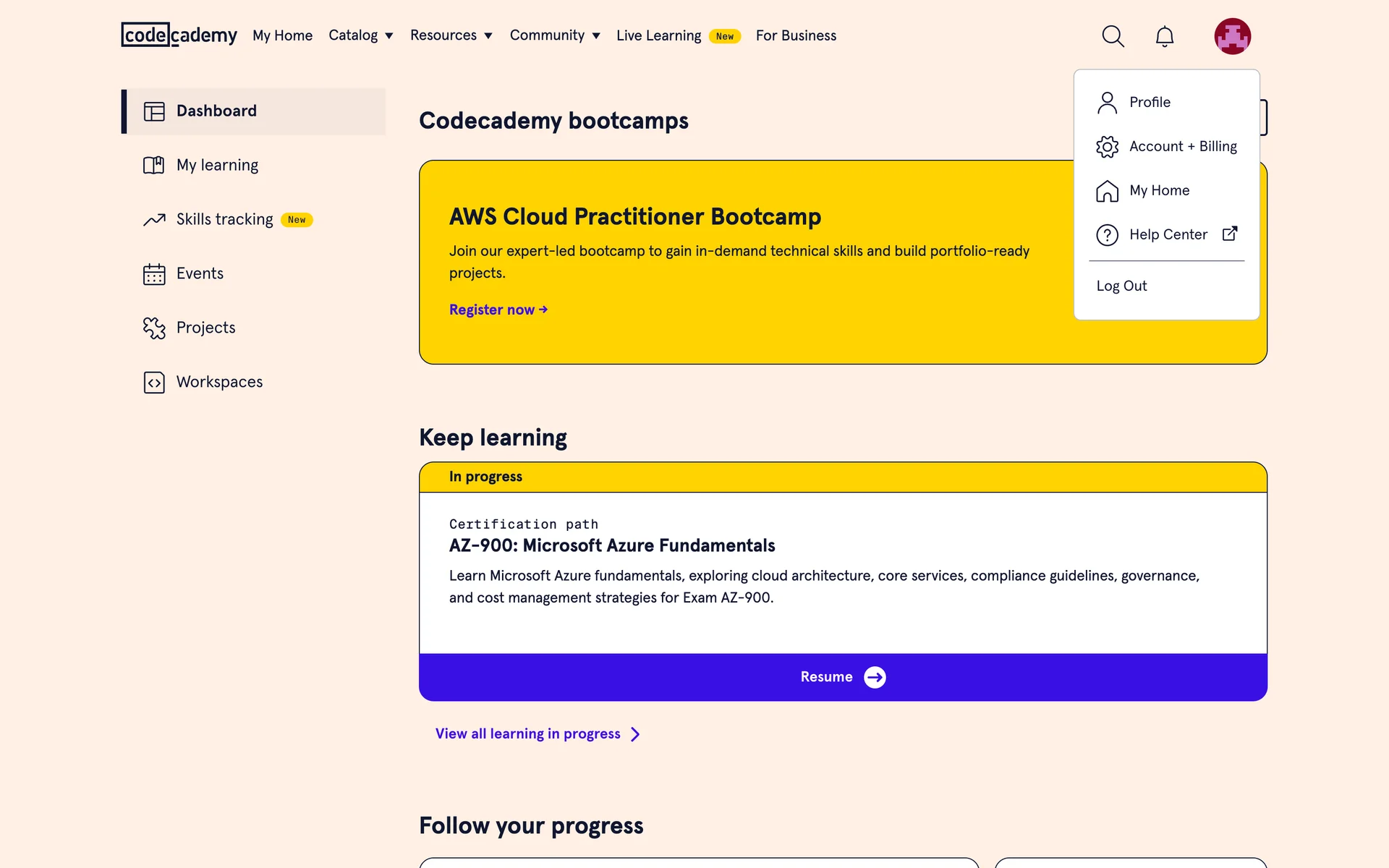Open Dashboard from the sidebar
Screen dimensions: 1389x868
pos(216,111)
